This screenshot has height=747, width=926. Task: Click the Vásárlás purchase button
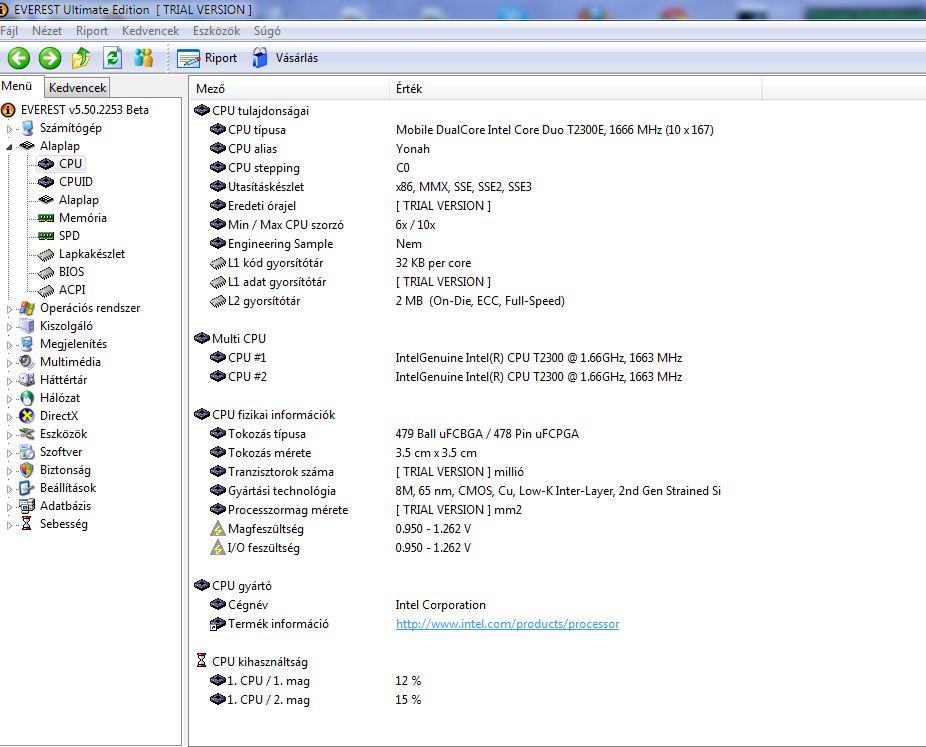coord(285,58)
